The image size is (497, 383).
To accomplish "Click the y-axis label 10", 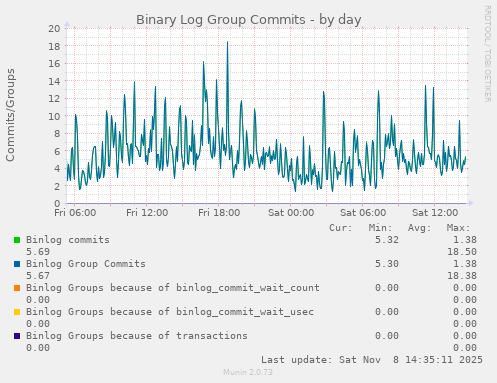I will [x=54, y=116].
